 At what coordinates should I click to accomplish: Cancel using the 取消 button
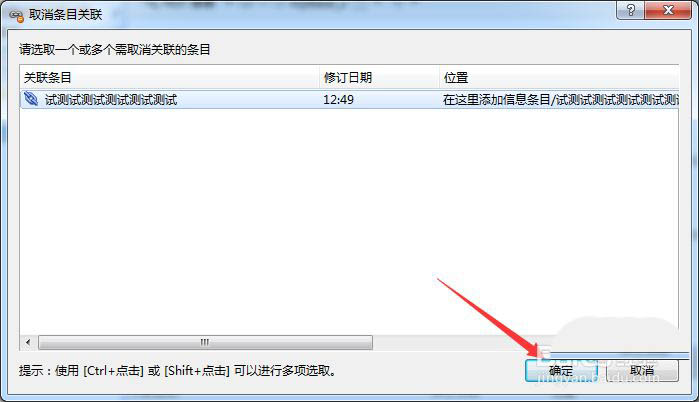[642, 370]
